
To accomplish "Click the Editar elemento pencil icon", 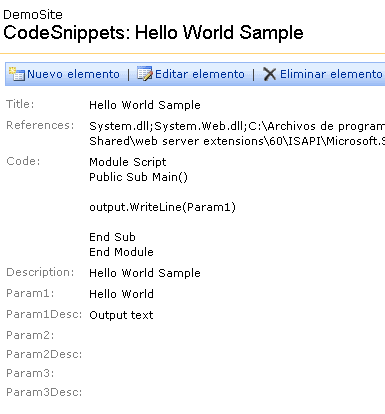I will pos(145,74).
